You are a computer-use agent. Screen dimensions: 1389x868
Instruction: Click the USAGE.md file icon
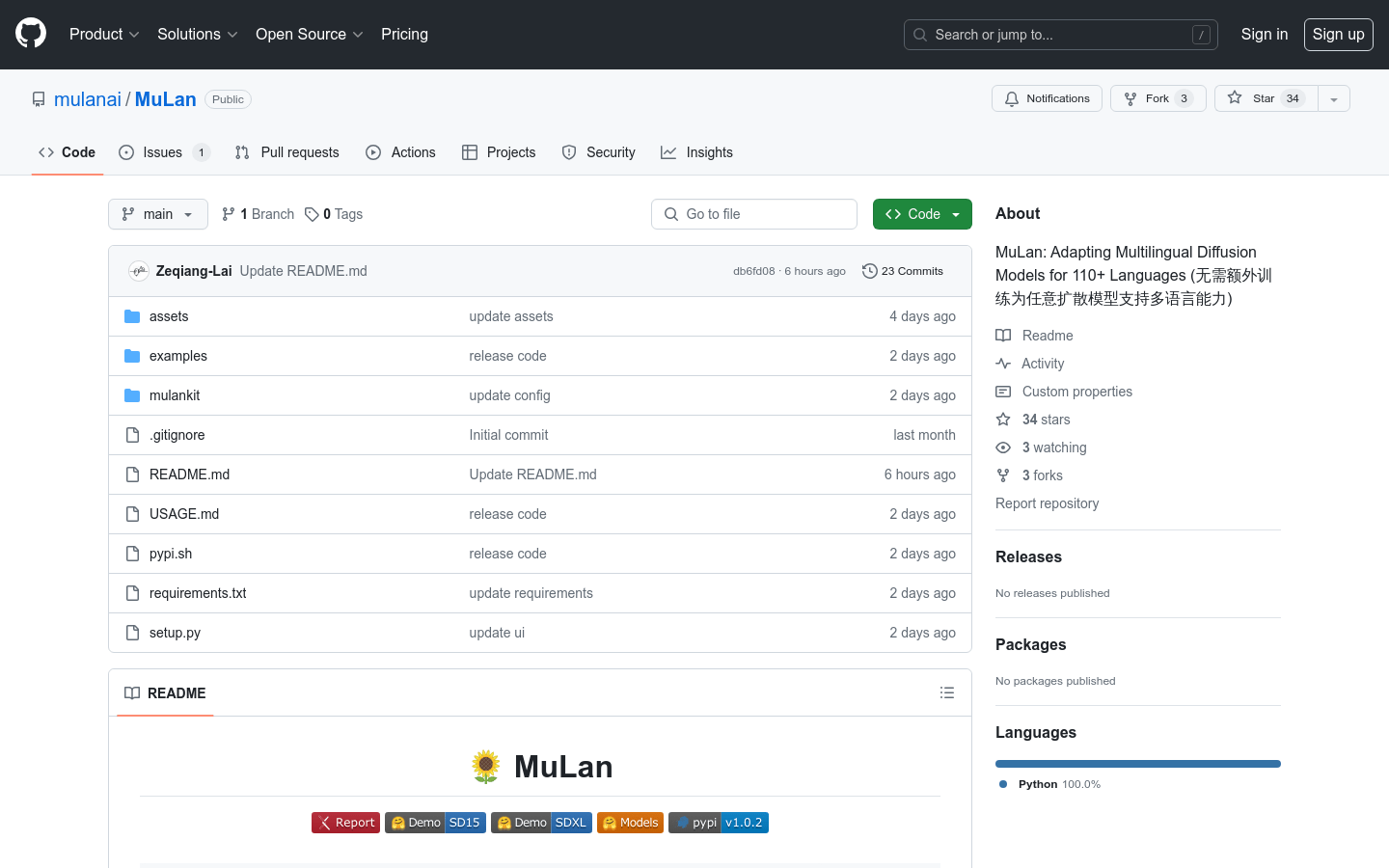(133, 514)
